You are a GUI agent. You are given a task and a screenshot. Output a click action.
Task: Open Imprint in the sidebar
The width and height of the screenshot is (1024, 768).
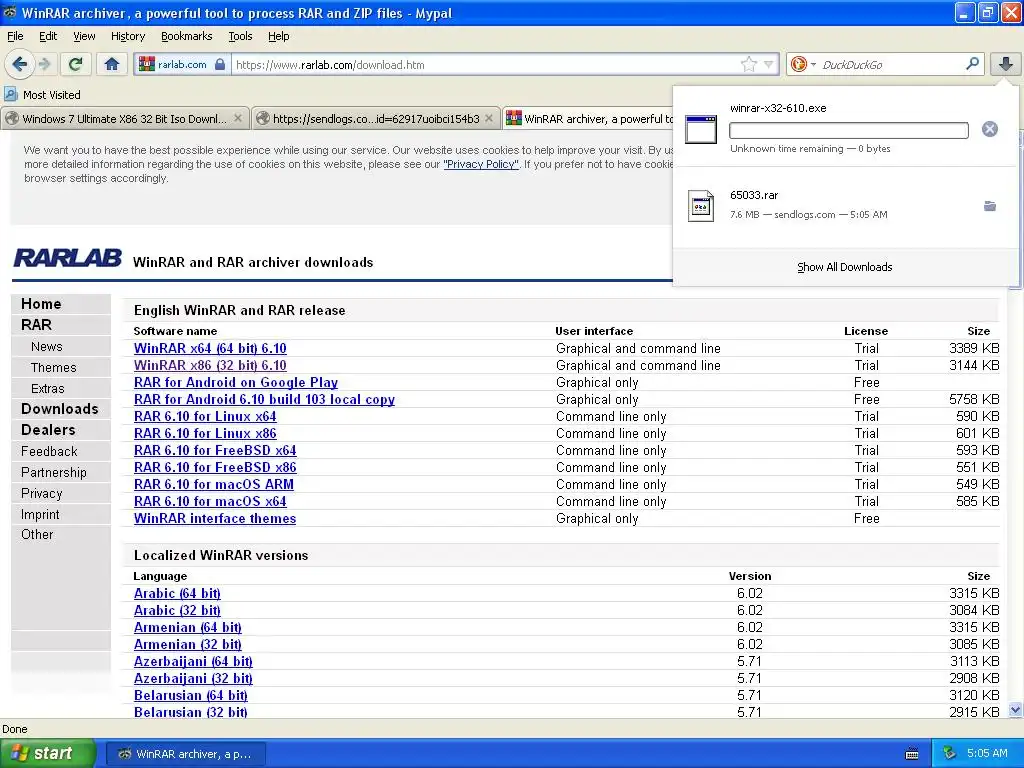coord(40,514)
